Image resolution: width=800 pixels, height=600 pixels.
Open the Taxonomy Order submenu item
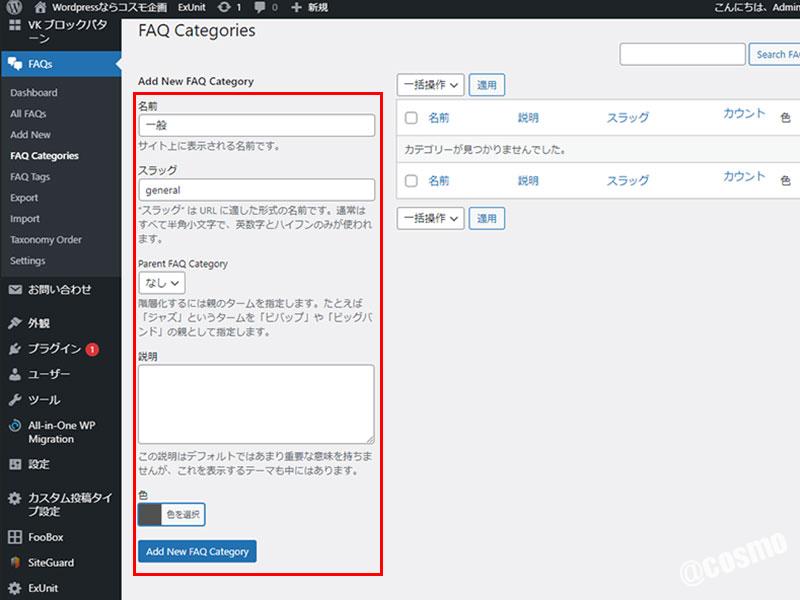pyautogui.click(x=46, y=240)
